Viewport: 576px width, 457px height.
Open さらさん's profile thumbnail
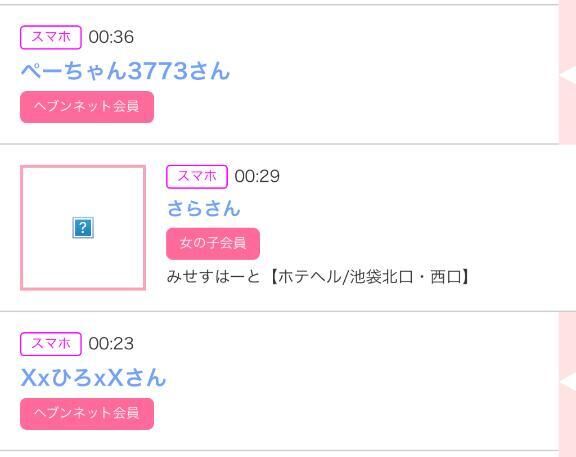[x=83, y=228]
